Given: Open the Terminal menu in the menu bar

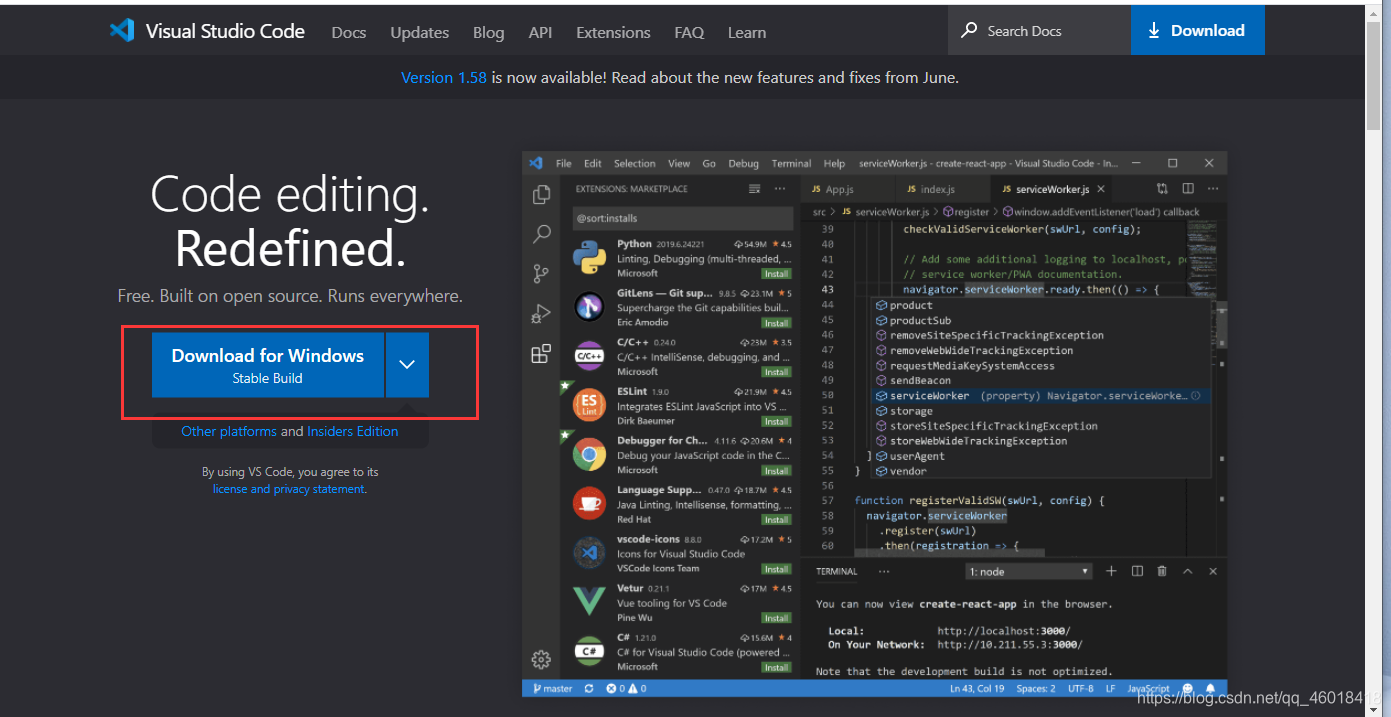Looking at the screenshot, I should (x=791, y=163).
